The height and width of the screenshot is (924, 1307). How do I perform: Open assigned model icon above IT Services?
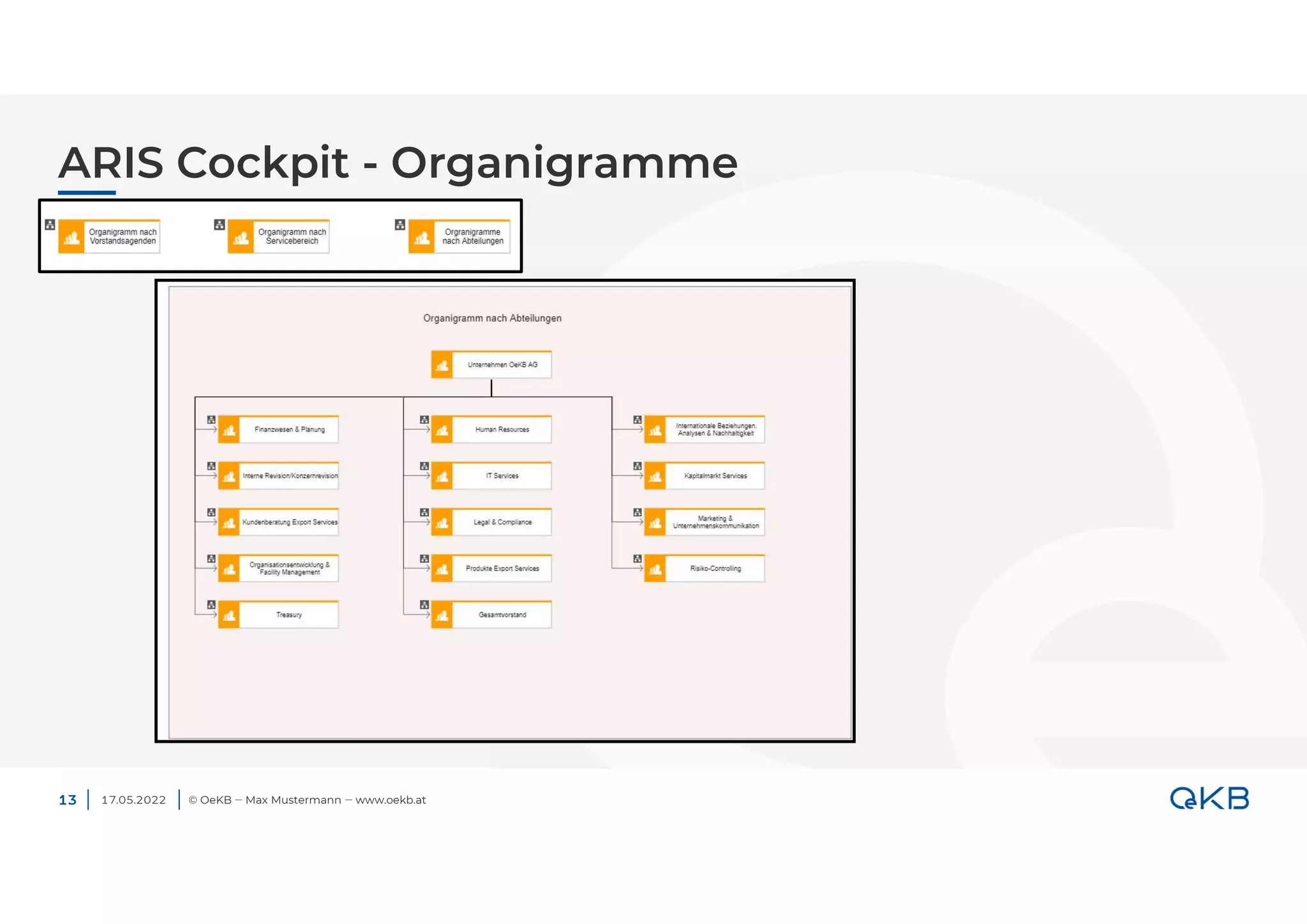click(x=424, y=466)
